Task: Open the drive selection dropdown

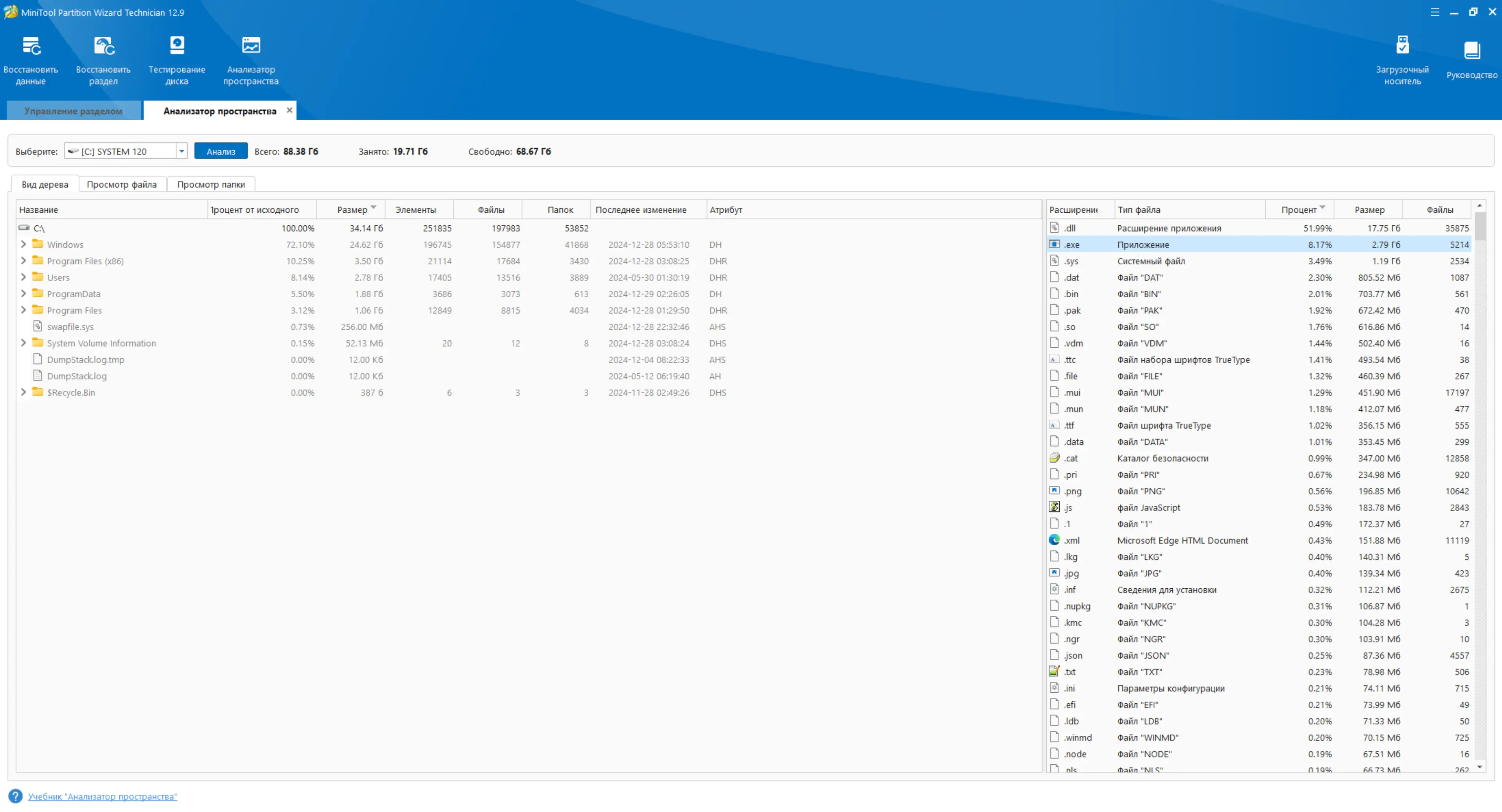Action: coord(181,151)
